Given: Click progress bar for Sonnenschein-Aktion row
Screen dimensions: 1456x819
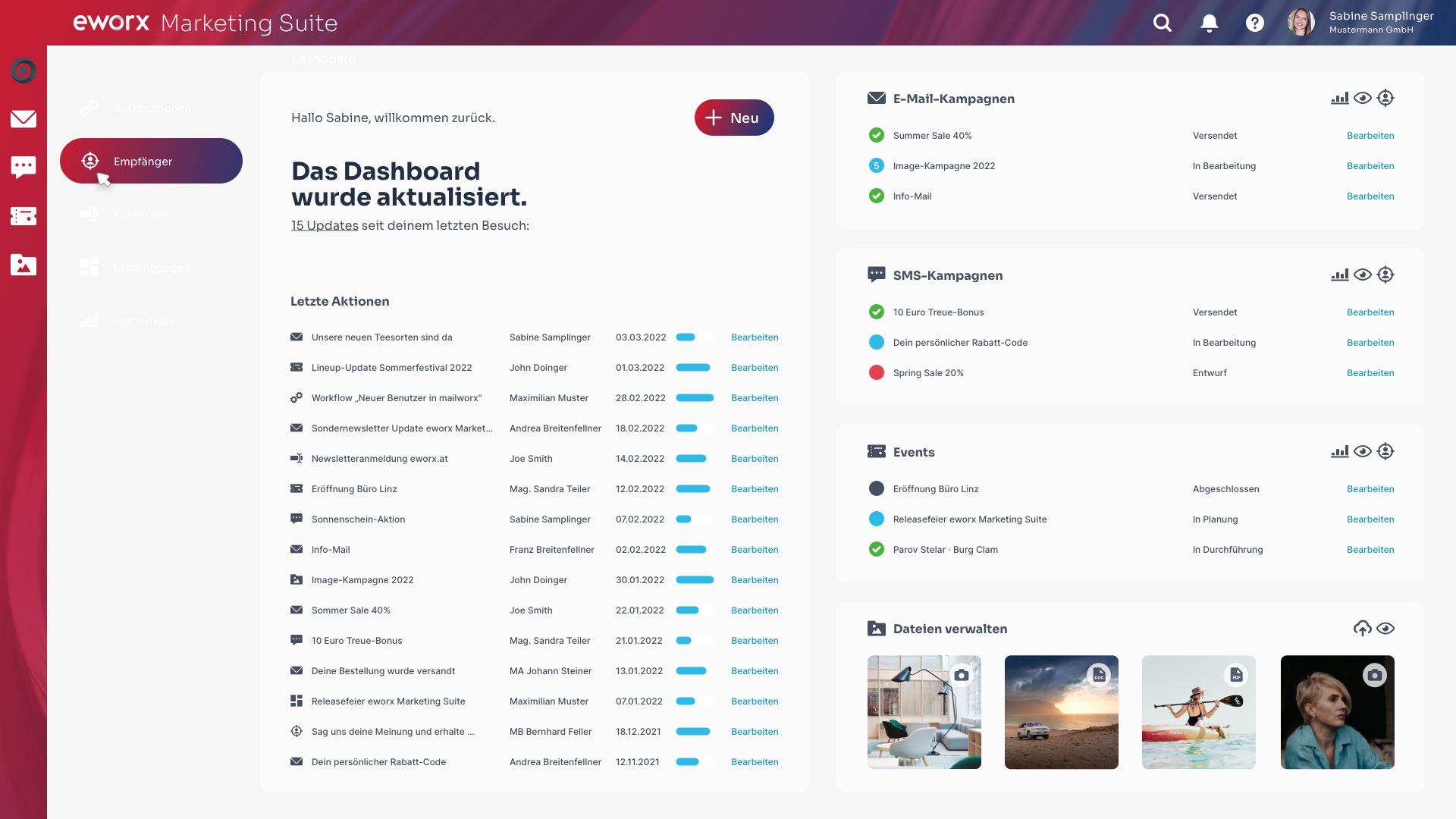Looking at the screenshot, I should point(695,519).
